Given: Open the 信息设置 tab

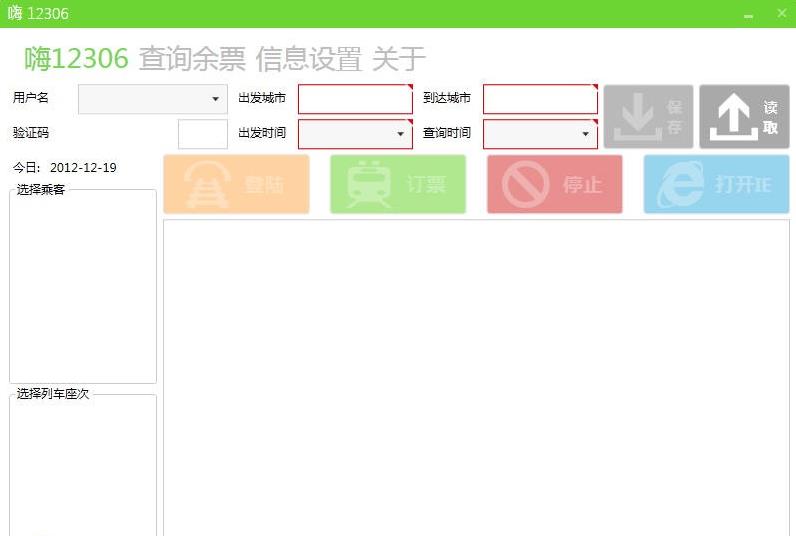Looking at the screenshot, I should pos(308,59).
